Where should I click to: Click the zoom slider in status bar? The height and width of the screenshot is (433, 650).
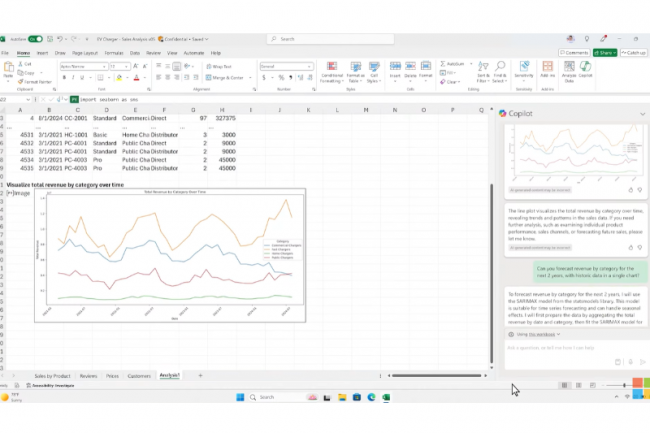pyautogui.click(x=625, y=385)
